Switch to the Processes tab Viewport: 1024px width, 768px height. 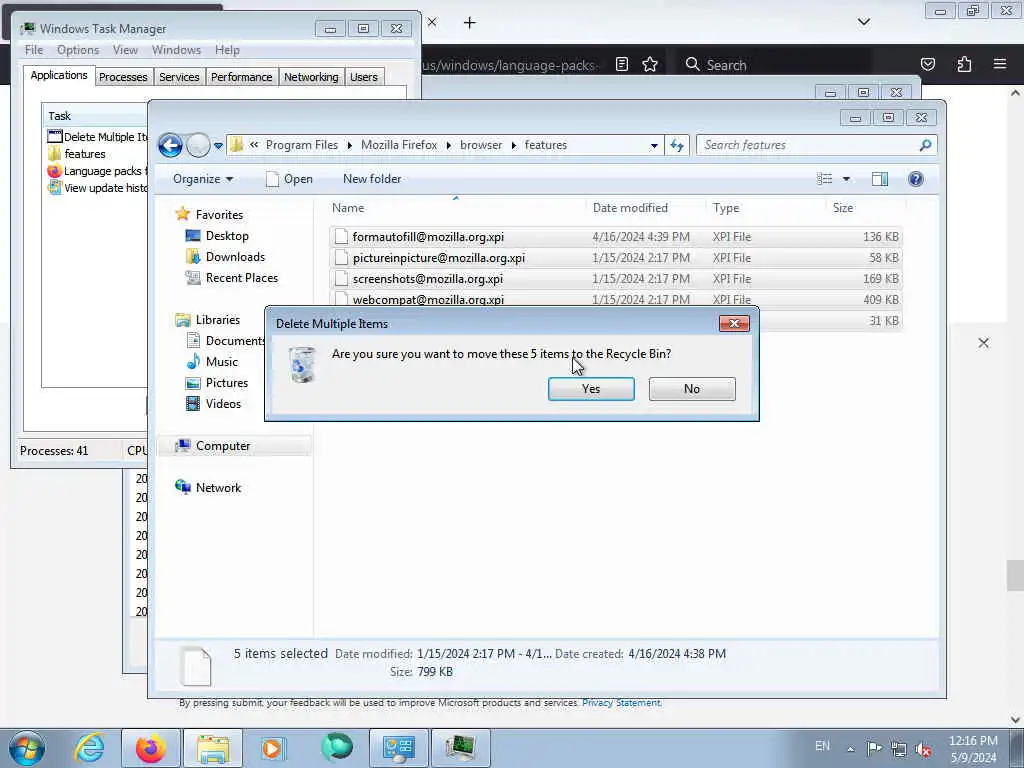pos(123,77)
